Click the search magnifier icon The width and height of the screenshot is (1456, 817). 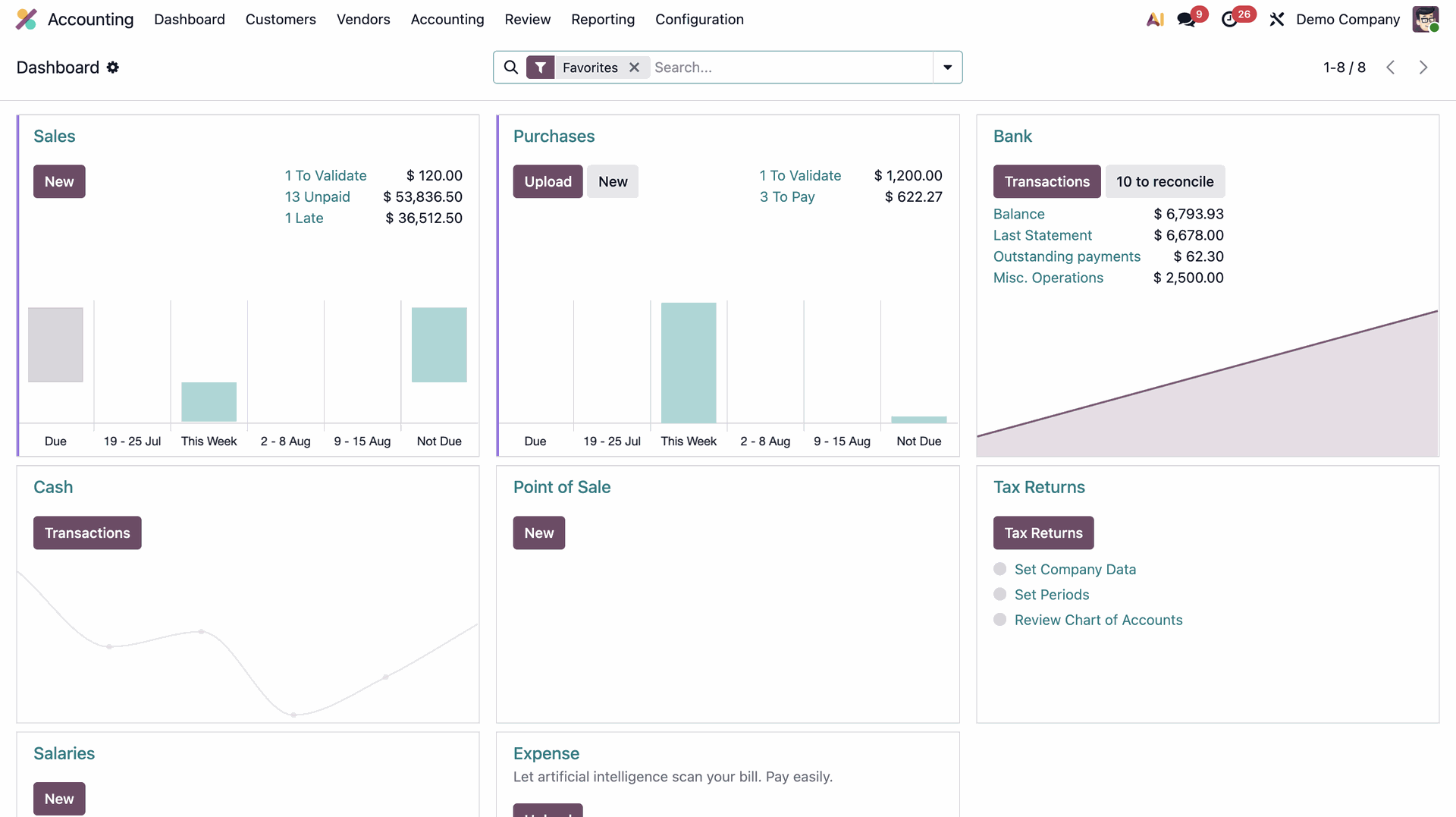pyautogui.click(x=511, y=68)
